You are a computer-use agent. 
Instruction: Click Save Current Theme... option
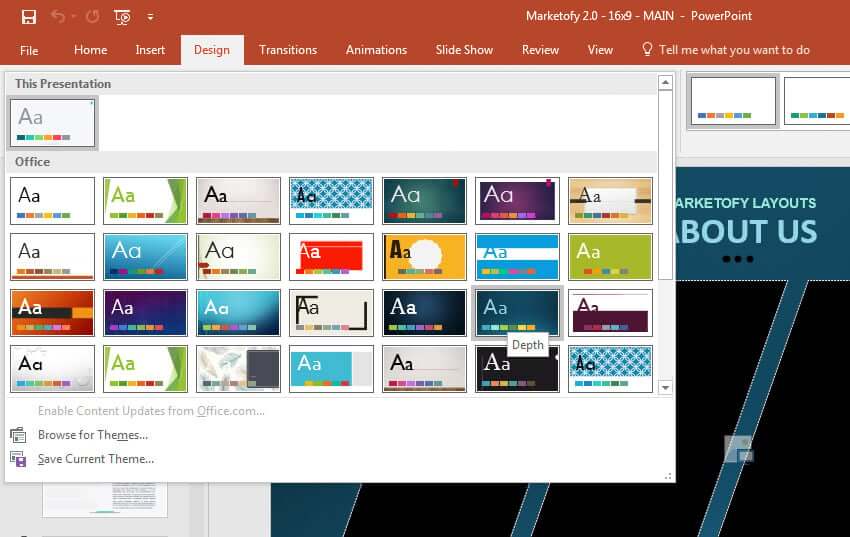point(96,459)
